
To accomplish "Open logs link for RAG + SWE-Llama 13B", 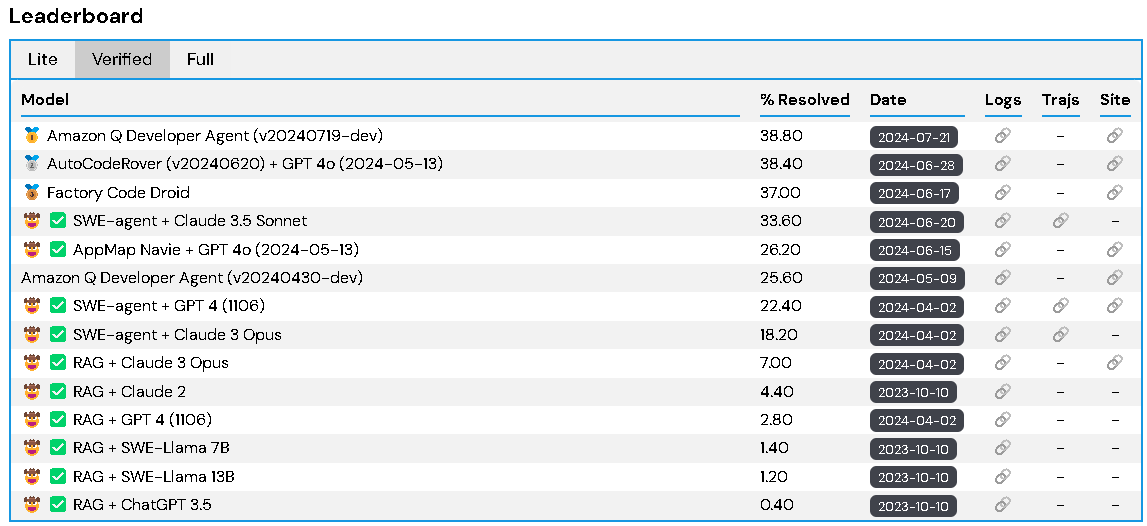I will click(x=1002, y=476).
